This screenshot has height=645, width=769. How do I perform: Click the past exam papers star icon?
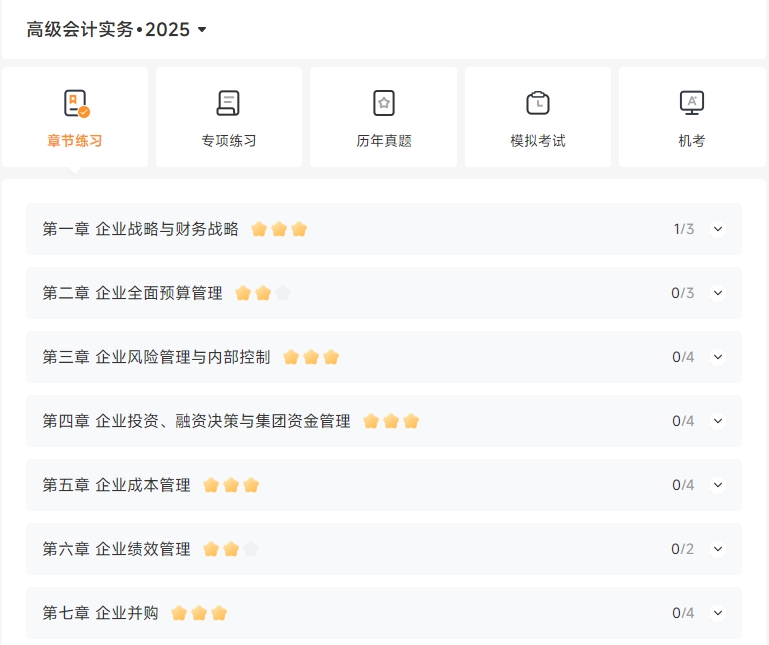(x=383, y=103)
